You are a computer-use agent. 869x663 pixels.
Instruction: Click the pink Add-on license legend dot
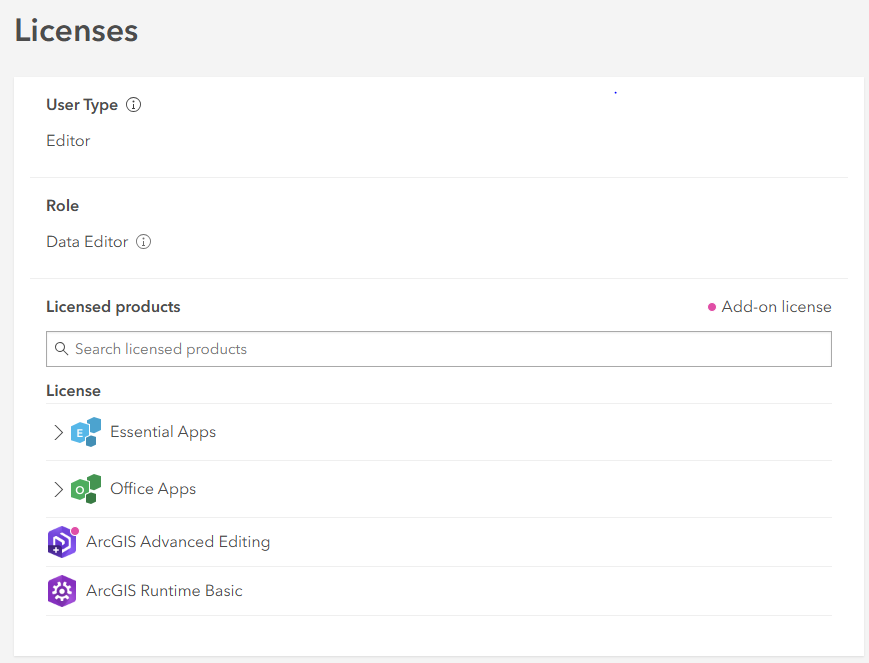[x=712, y=307]
